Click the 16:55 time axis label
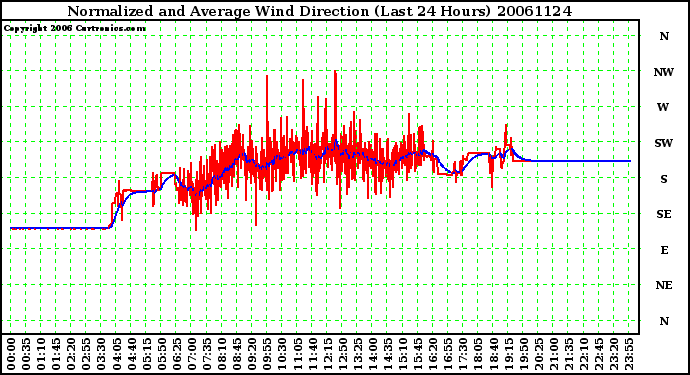 pyautogui.click(x=448, y=354)
